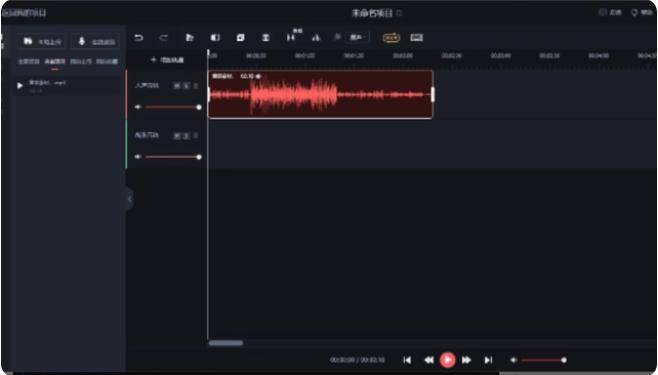Start recording with the microphone button

pos(95,42)
